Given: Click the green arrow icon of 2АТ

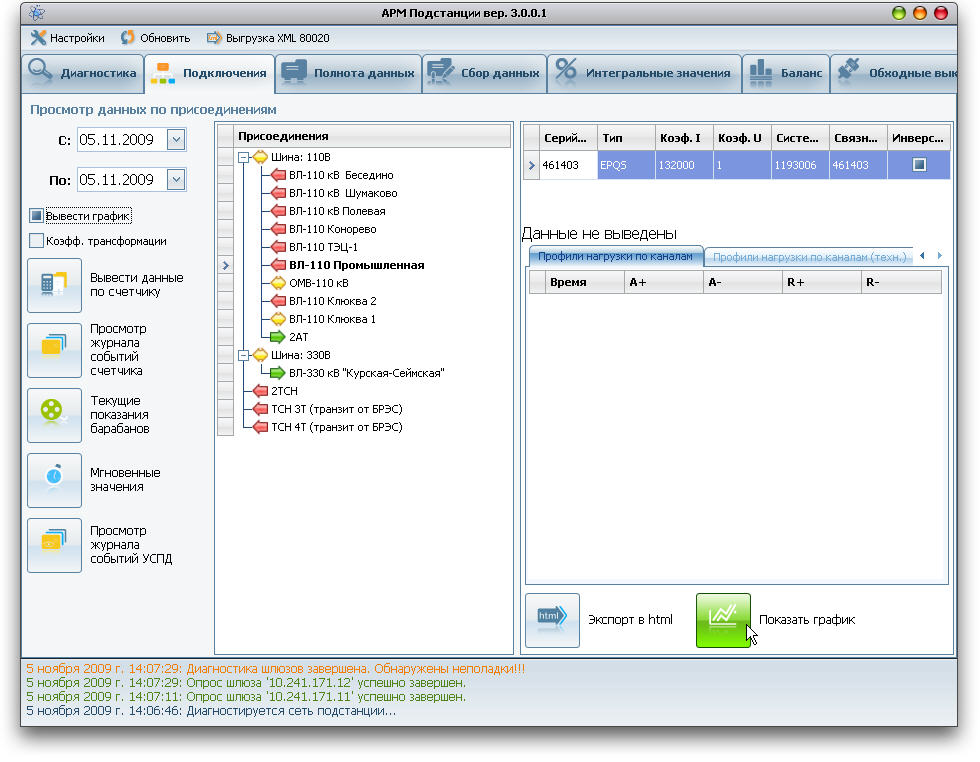Looking at the screenshot, I should pos(278,337).
